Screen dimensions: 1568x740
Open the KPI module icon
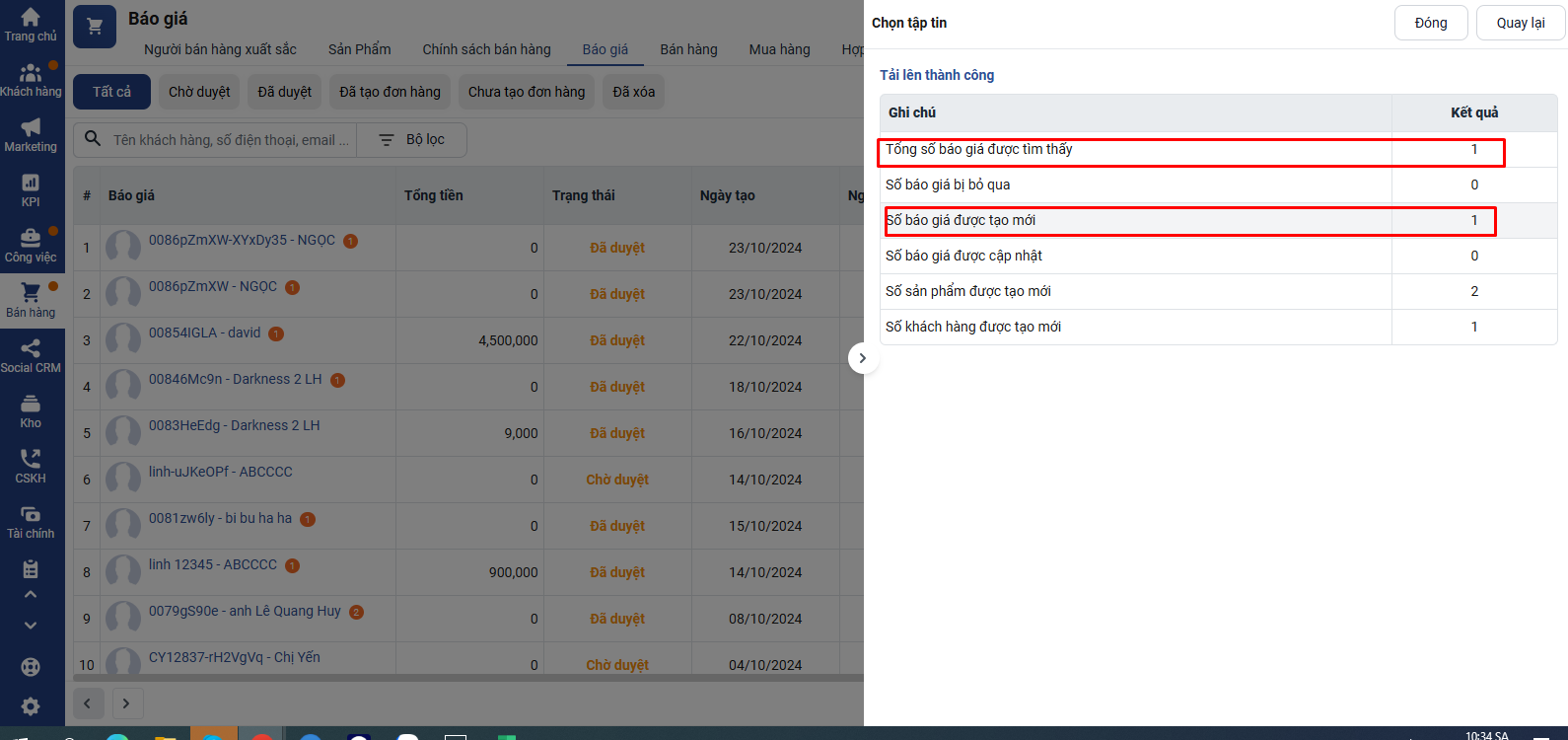(x=31, y=189)
